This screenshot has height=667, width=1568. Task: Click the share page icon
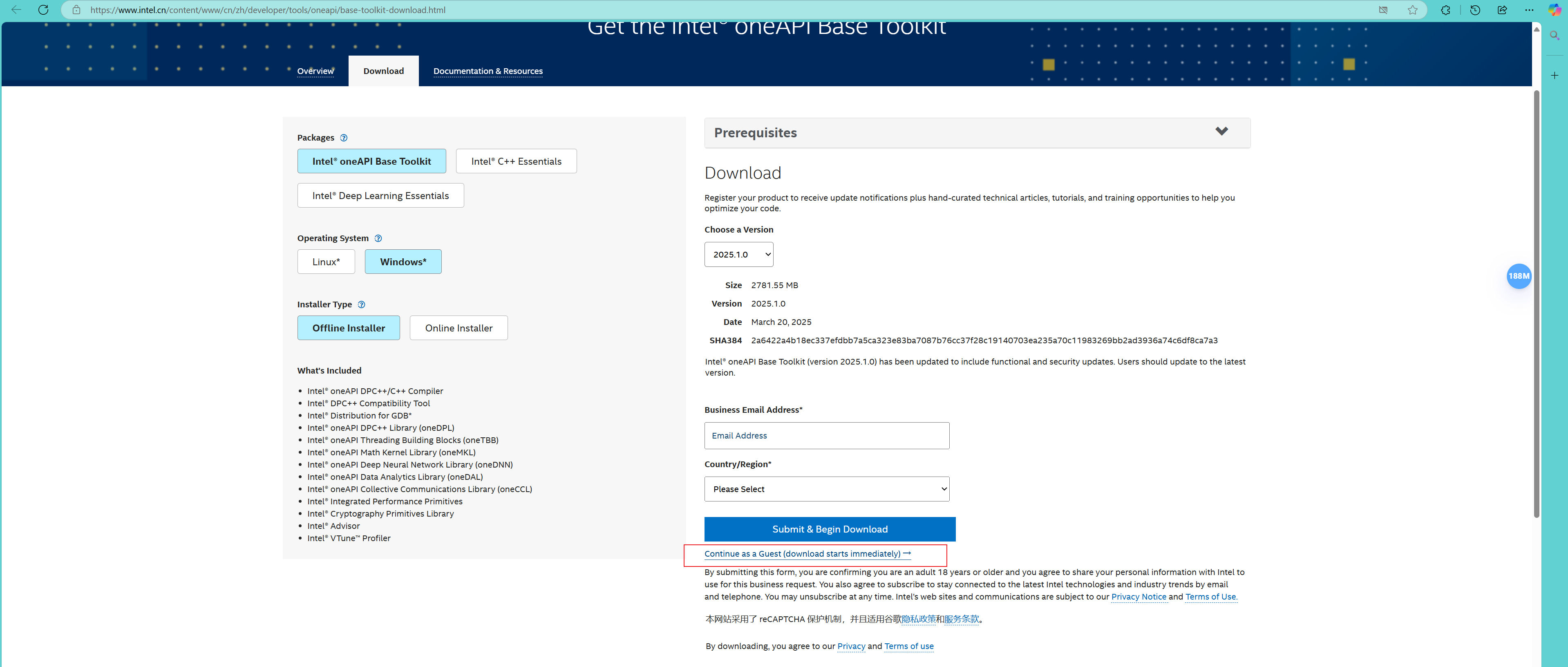(x=1502, y=10)
